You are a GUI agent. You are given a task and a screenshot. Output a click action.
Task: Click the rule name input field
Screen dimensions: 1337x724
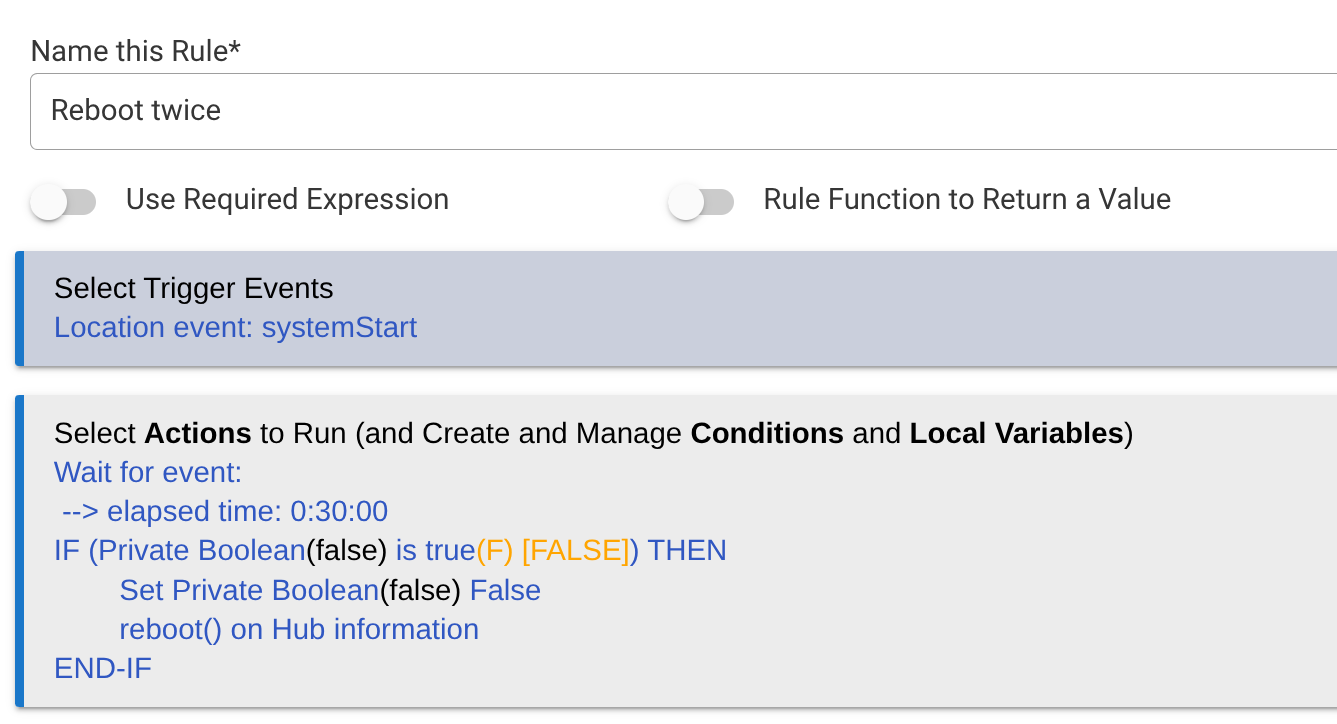680,111
